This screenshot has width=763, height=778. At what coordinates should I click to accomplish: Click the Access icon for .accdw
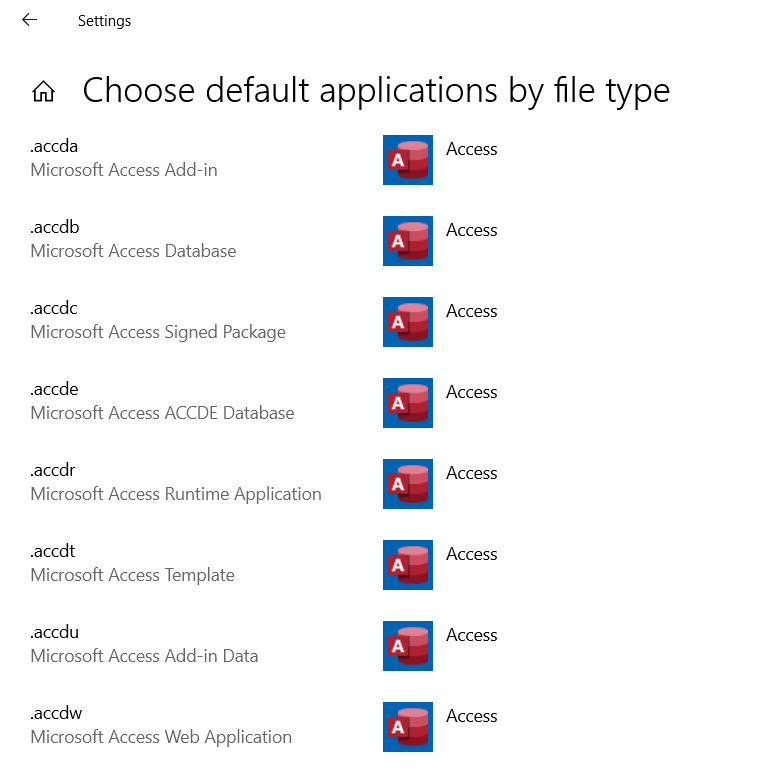point(408,727)
